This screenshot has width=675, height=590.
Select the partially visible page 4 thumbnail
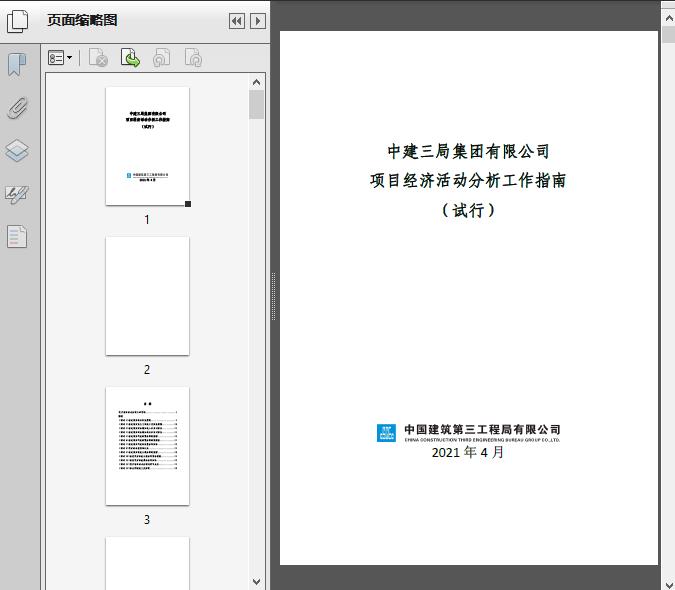(147, 563)
